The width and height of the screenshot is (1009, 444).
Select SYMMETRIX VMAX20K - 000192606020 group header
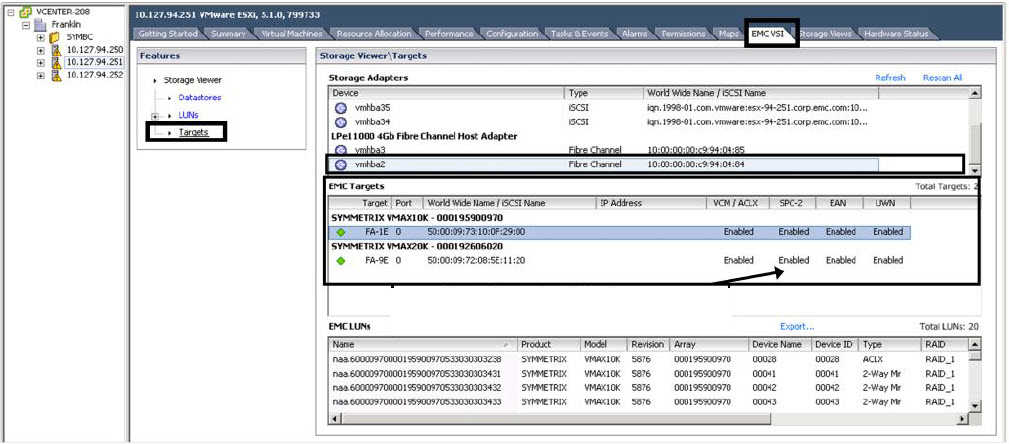417,246
